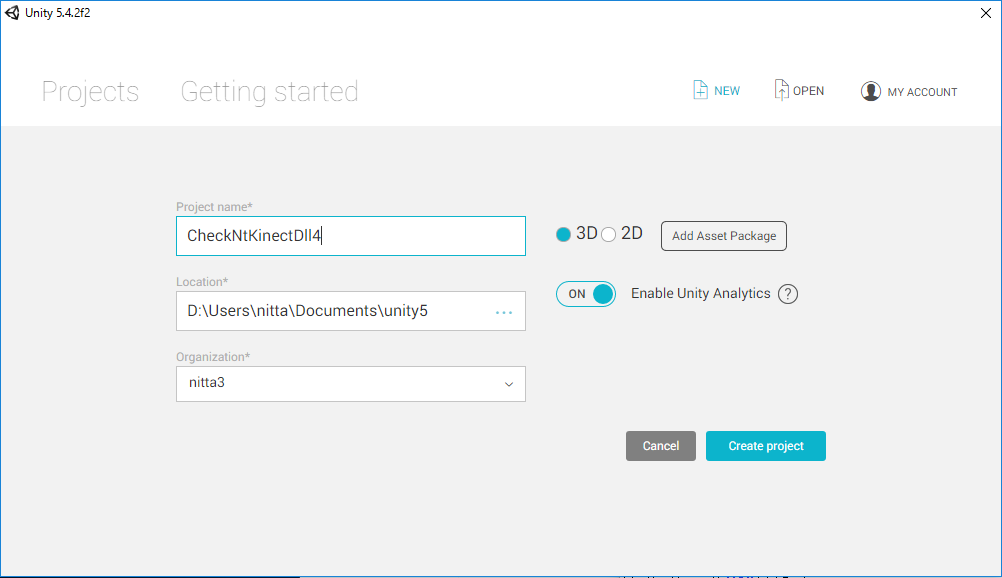Click the Add Asset Package button
This screenshot has width=1002, height=578.
tap(724, 236)
